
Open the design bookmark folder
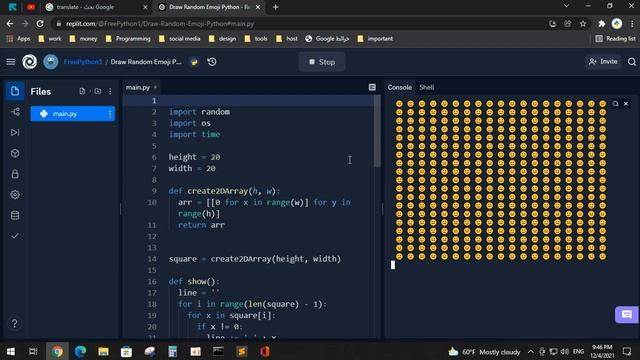coord(222,39)
